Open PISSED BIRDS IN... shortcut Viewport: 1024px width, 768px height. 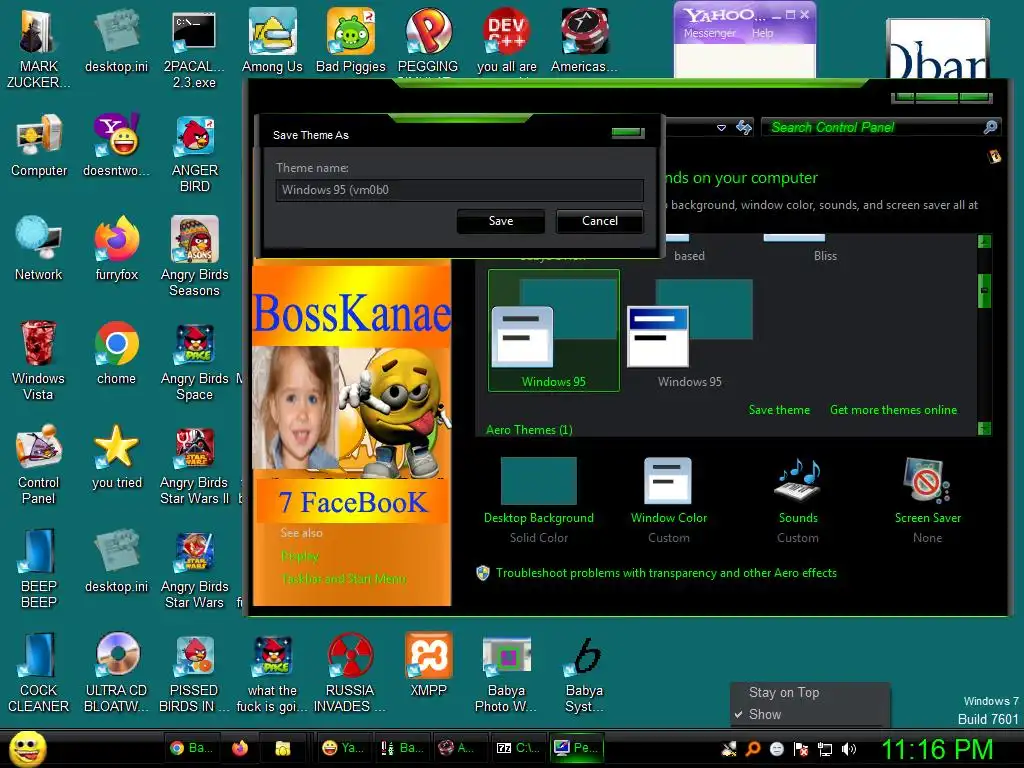[x=194, y=672]
